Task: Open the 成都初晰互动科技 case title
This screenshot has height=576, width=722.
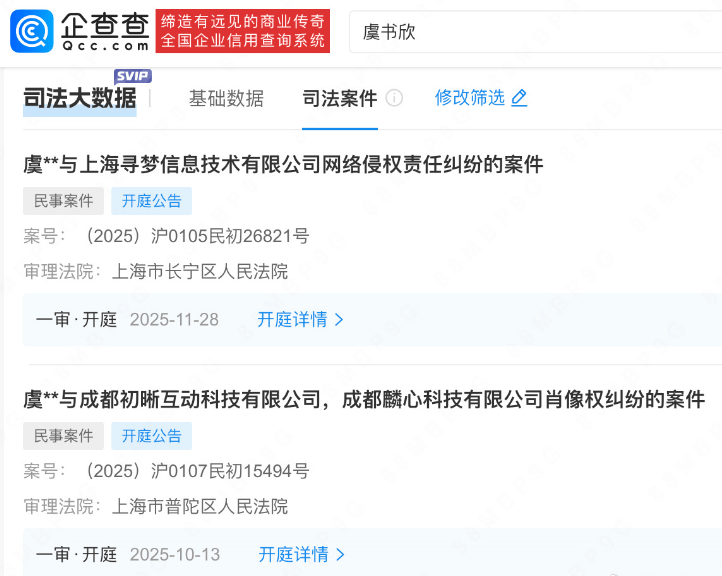Action: pyautogui.click(x=364, y=399)
